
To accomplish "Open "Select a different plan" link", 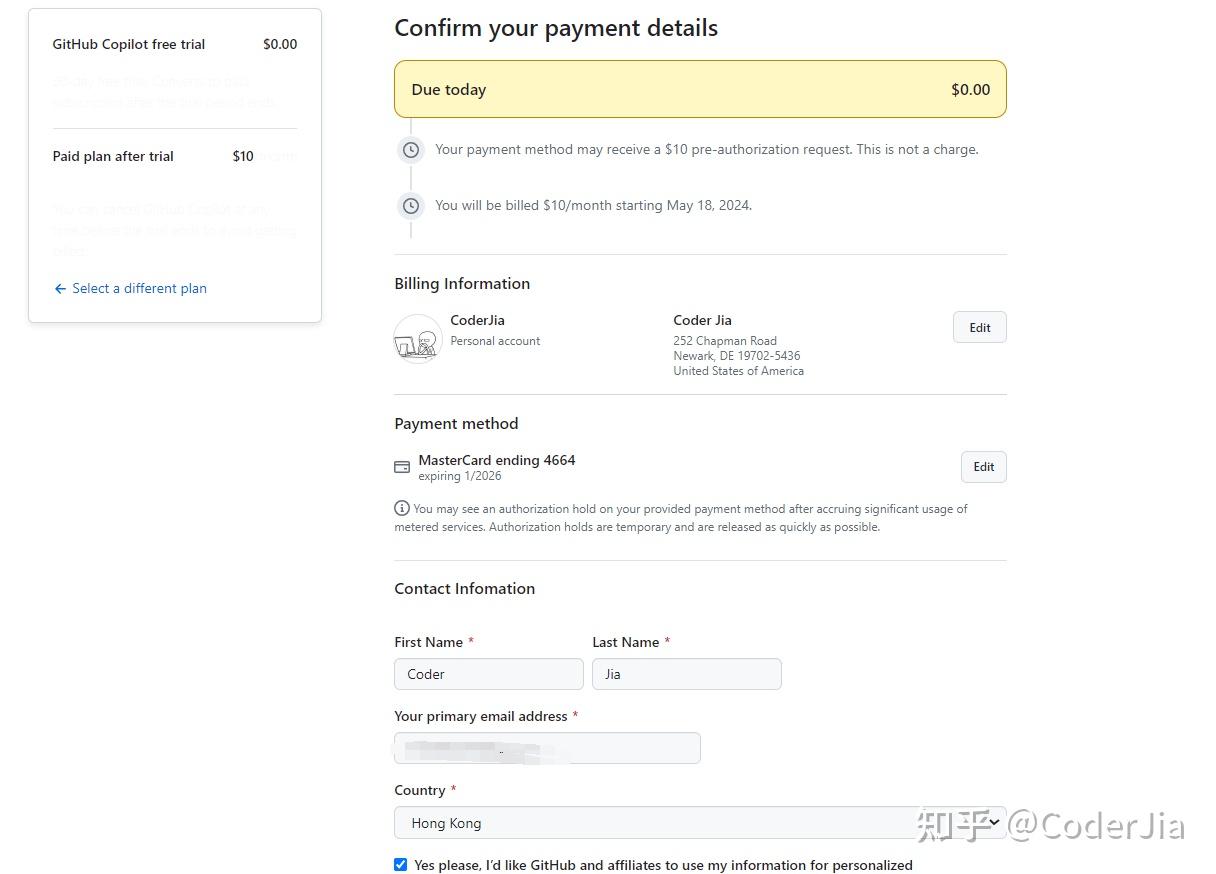I will (139, 288).
